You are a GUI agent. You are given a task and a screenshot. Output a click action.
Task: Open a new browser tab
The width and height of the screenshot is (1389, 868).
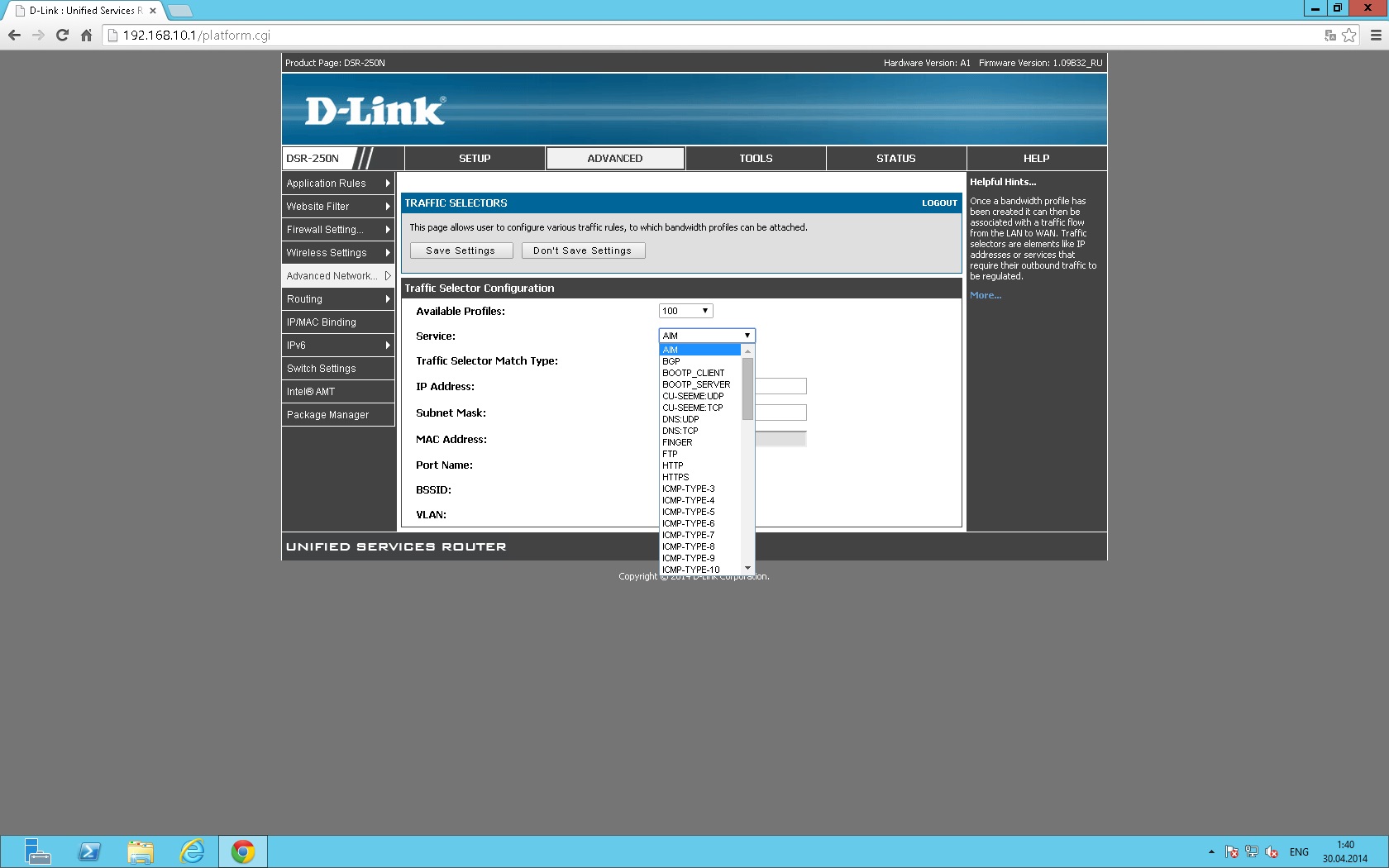tap(179, 11)
